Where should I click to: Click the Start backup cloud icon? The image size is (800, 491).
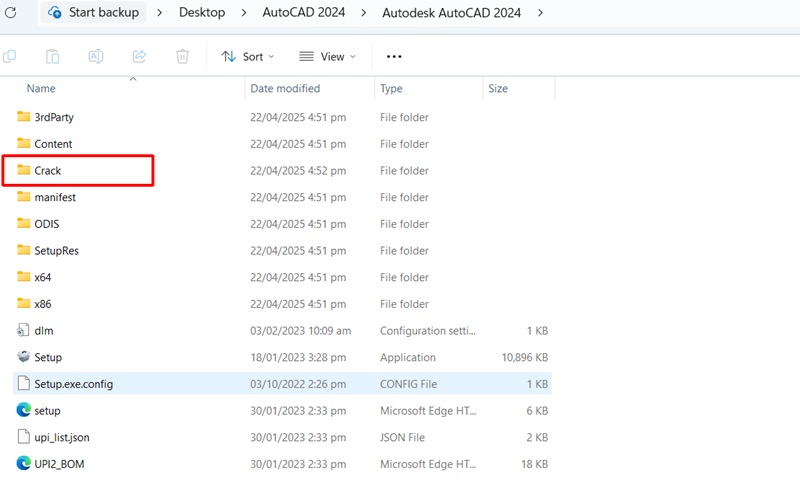(55, 12)
